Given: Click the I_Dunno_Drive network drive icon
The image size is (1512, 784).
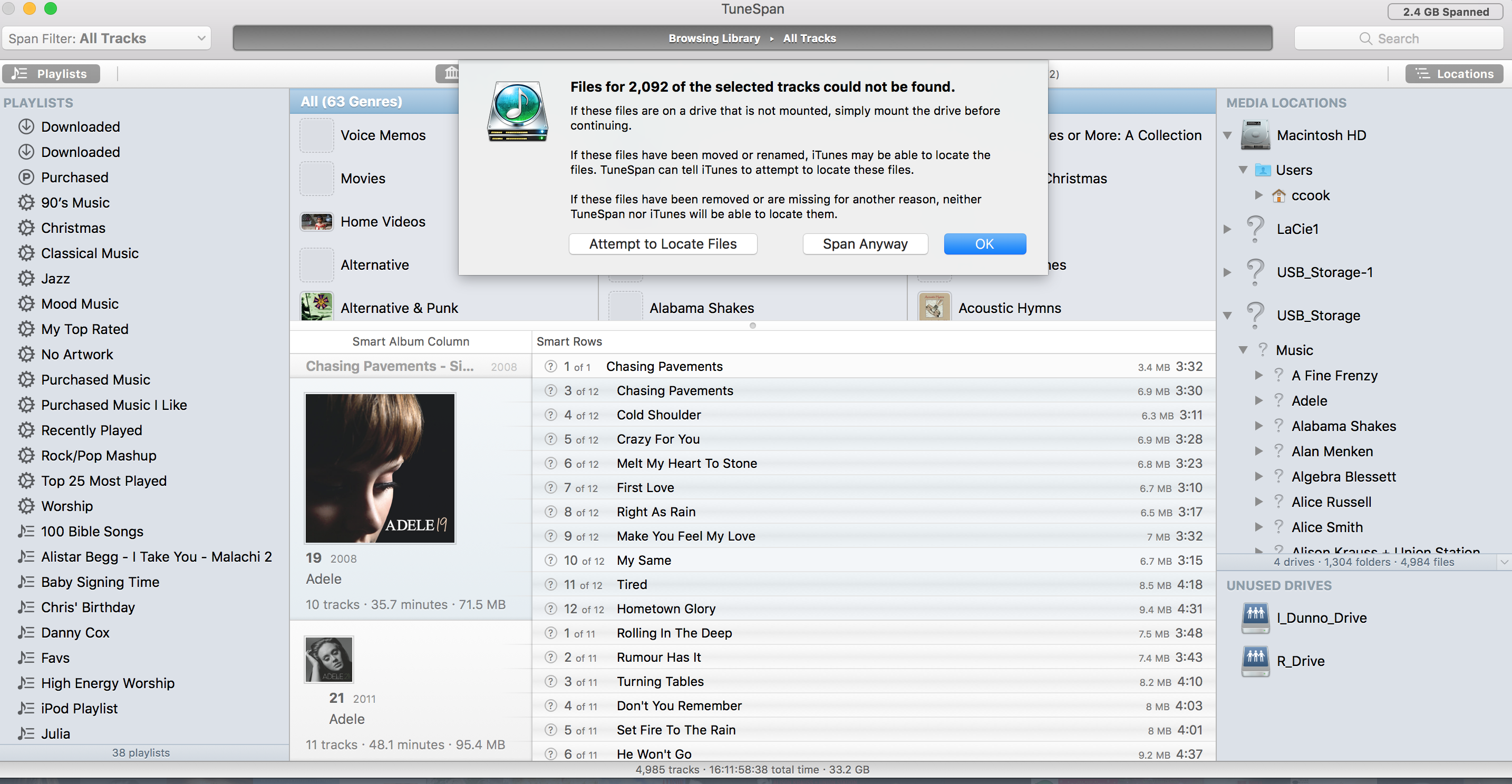Looking at the screenshot, I should [x=1255, y=618].
